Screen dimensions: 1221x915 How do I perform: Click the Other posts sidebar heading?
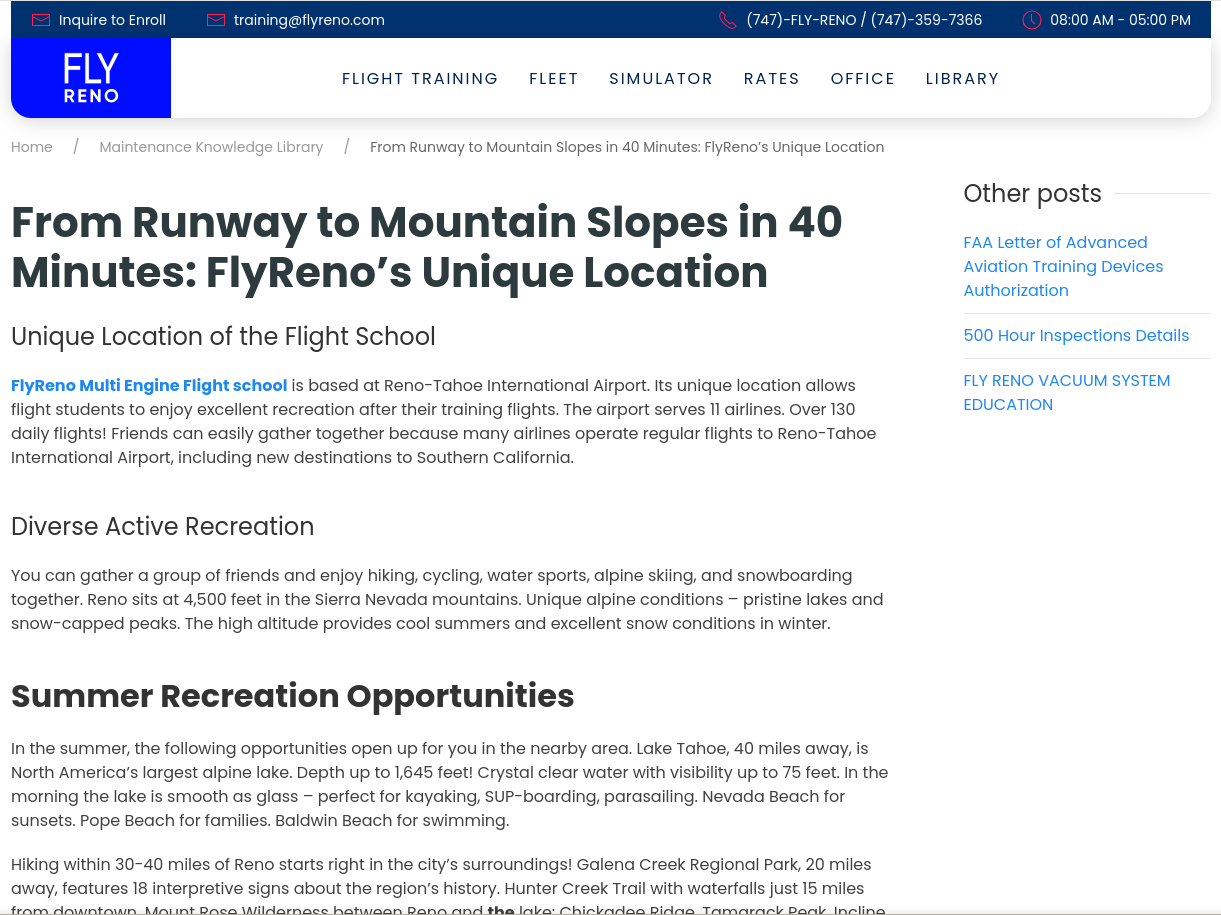pyautogui.click(x=1032, y=193)
